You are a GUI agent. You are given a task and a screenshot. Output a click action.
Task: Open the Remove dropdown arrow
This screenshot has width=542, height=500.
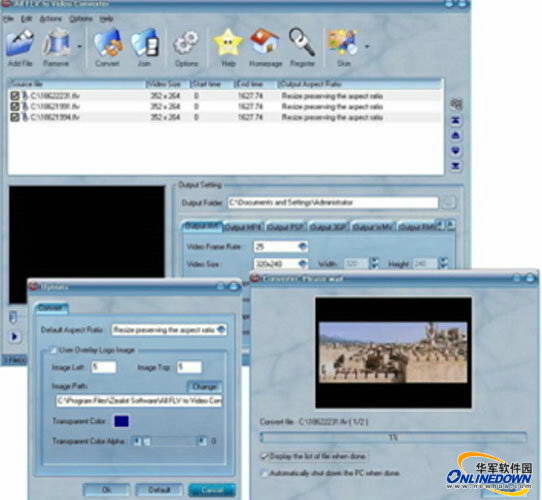[80, 46]
